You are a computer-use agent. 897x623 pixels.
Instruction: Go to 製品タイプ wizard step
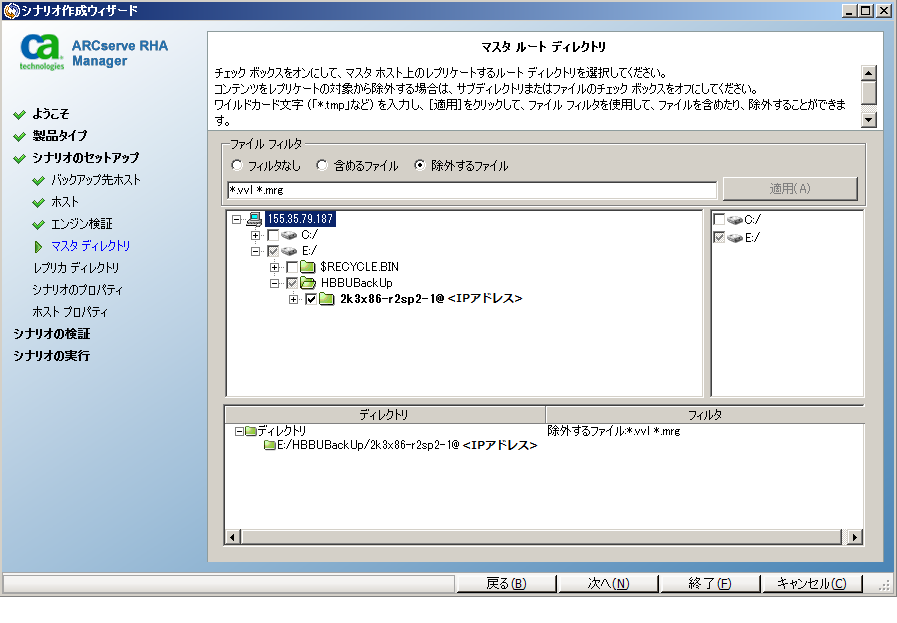[59, 136]
